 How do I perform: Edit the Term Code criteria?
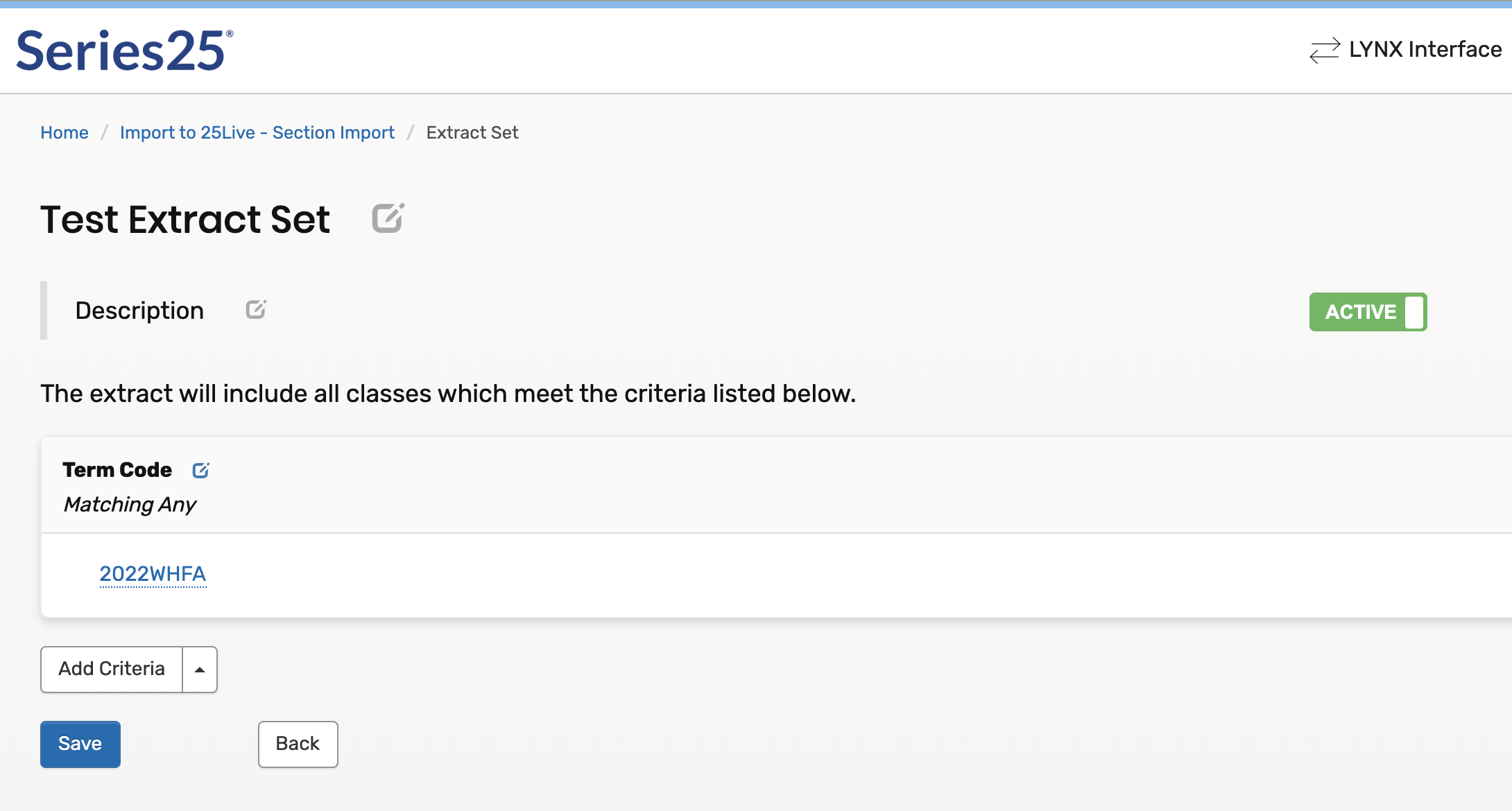[200, 471]
